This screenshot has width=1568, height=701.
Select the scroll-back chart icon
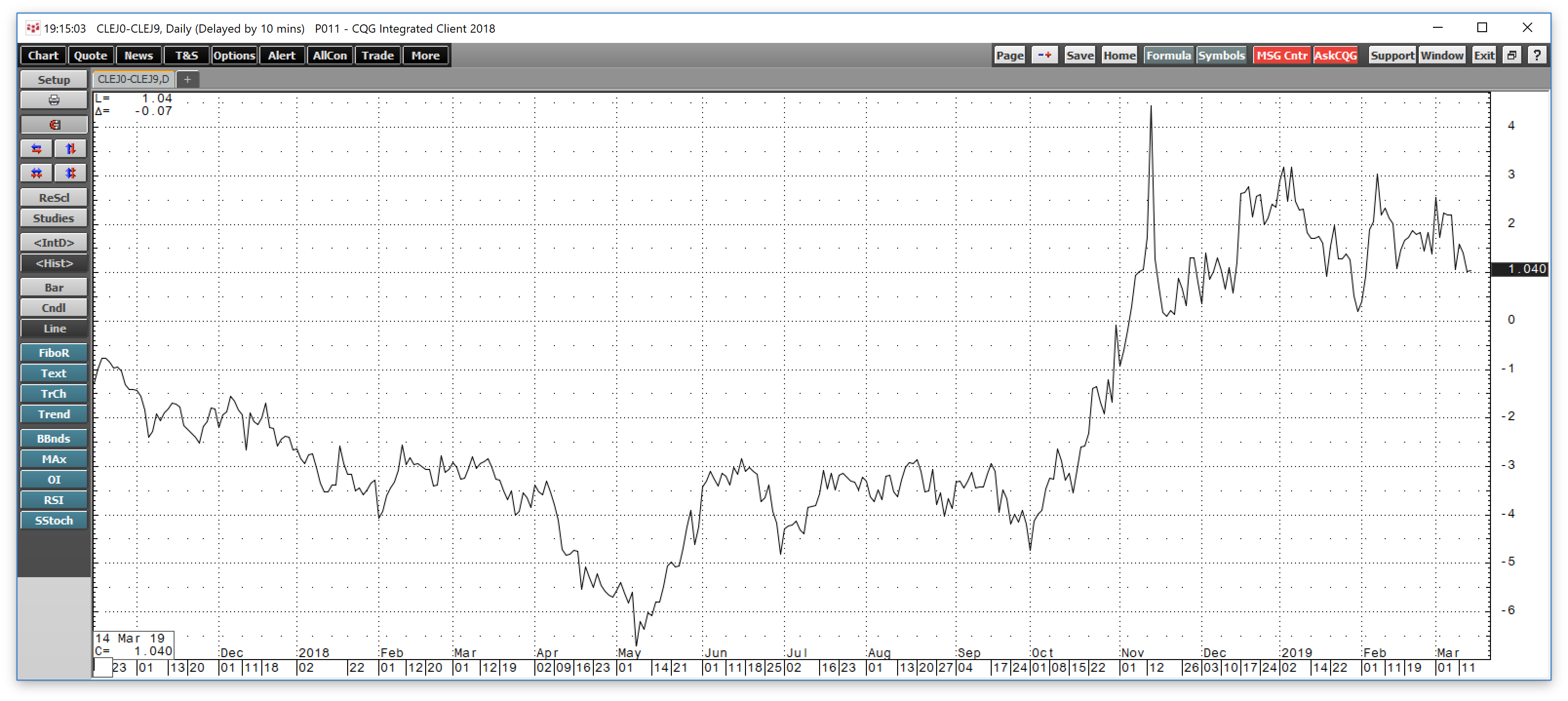54,124
